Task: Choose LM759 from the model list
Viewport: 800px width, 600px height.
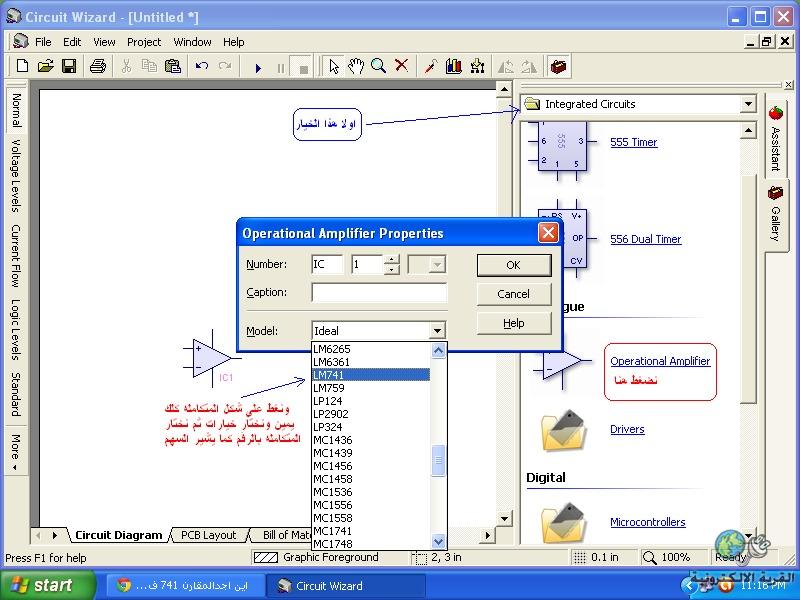Action: tap(371, 388)
